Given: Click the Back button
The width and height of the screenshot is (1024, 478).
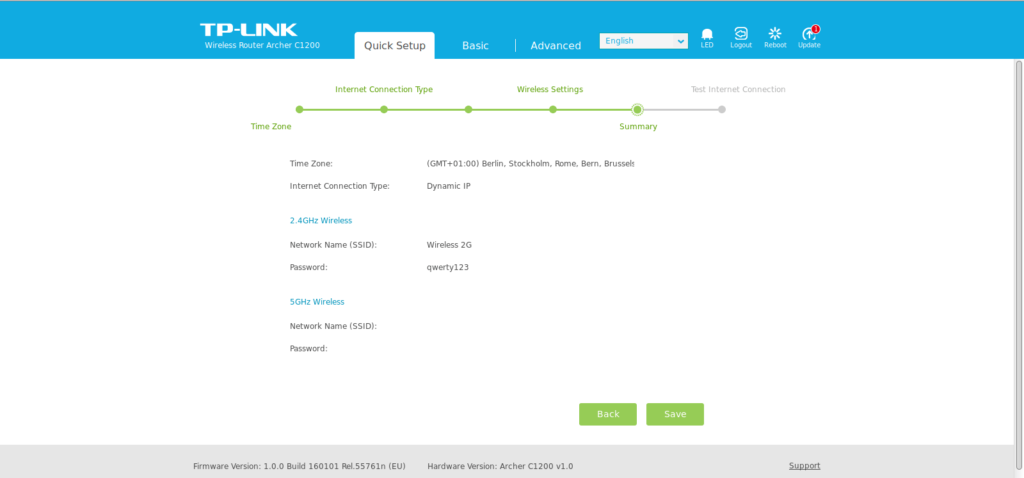Looking at the screenshot, I should (608, 414).
